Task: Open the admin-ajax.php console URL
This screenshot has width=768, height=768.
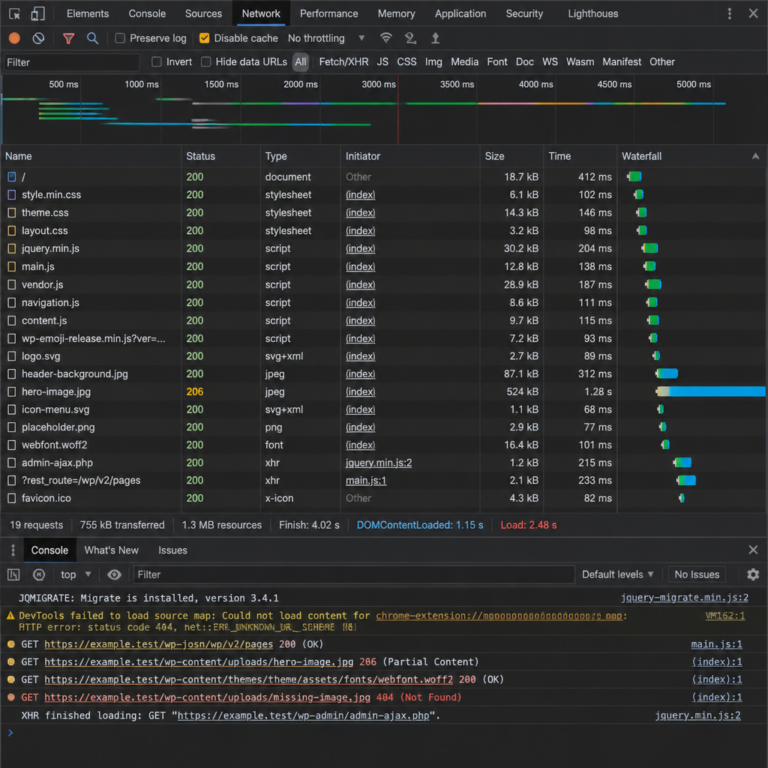Action: [303, 716]
